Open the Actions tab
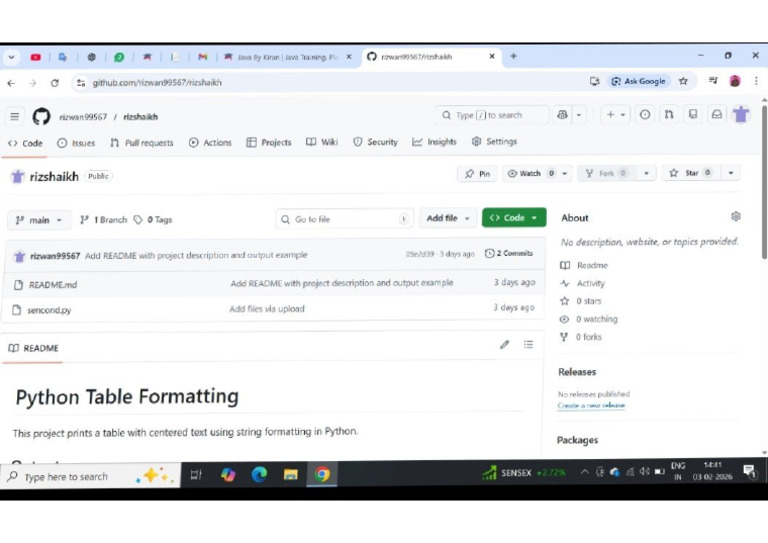The height and width of the screenshot is (543, 768). (210, 142)
